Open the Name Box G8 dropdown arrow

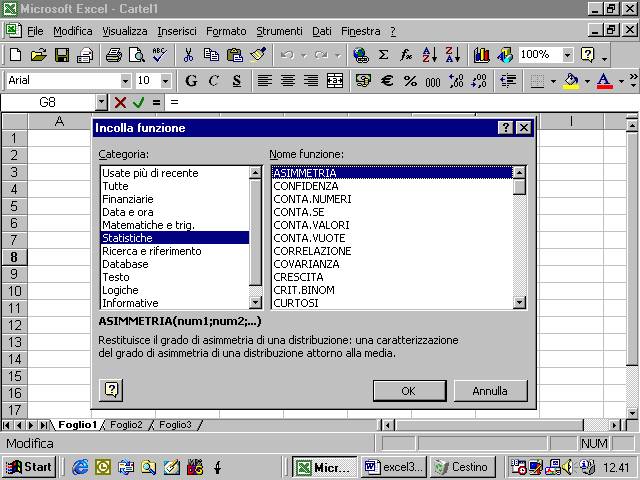(101, 102)
